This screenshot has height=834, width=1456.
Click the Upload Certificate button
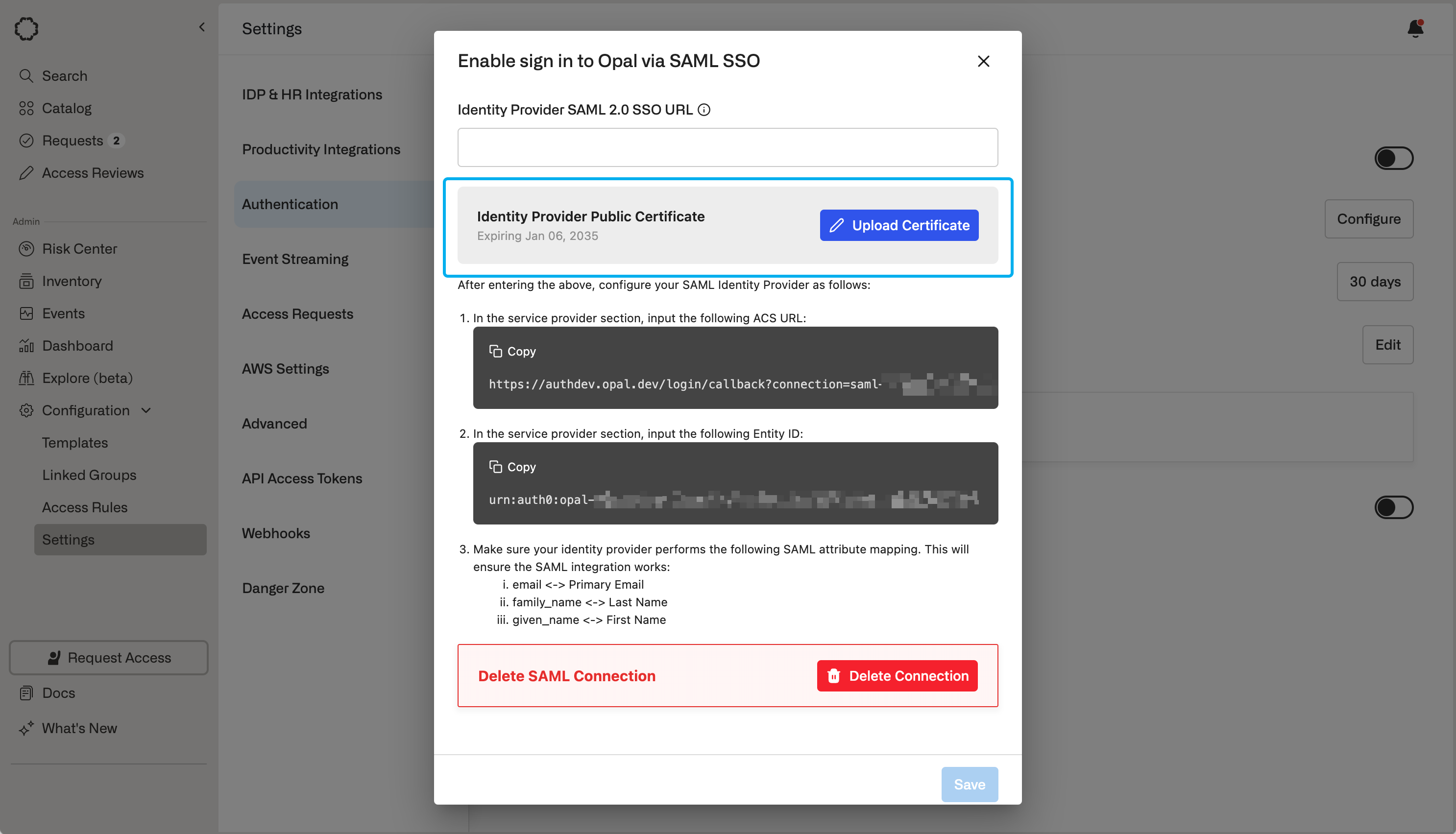(898, 225)
